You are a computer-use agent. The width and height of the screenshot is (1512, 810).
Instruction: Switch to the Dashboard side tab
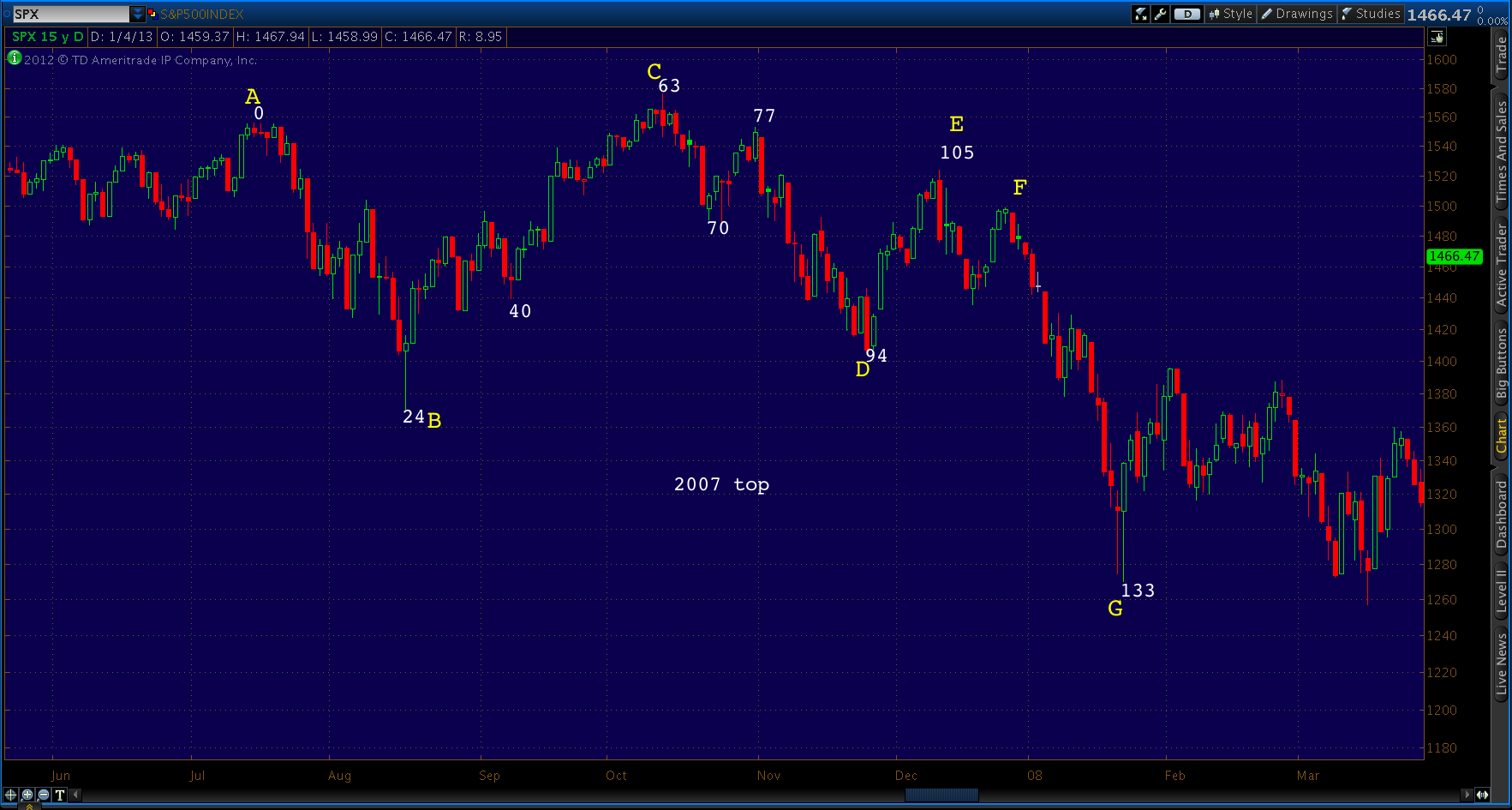[x=1501, y=514]
